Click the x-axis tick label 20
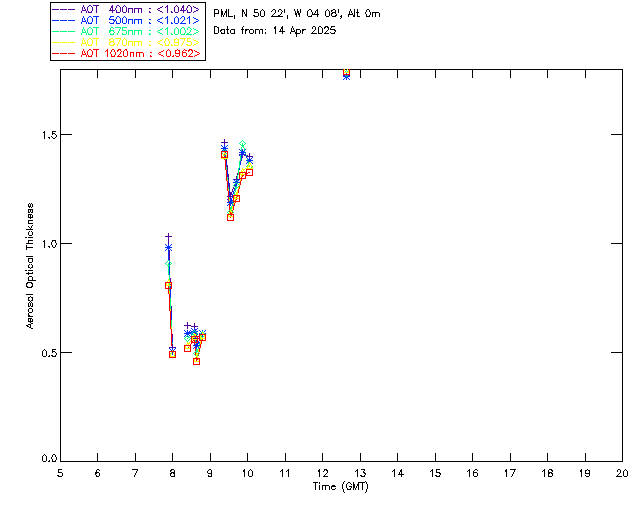This screenshot has width=640, height=512. 622,473
